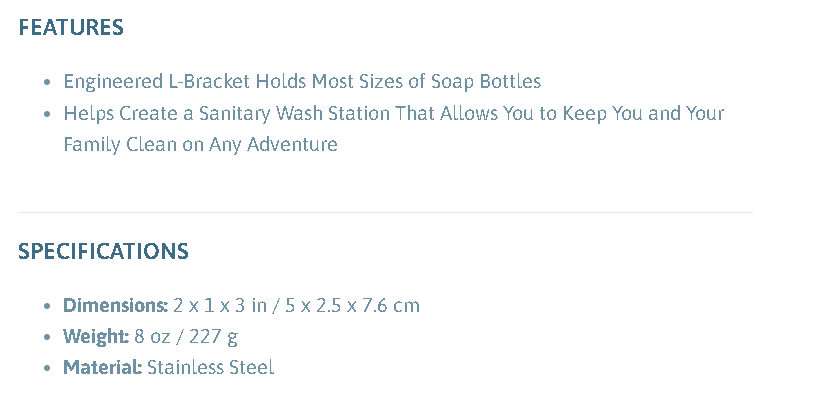The width and height of the screenshot is (825, 409).
Task: Click the Engineered L-Bracket feature text
Action: (302, 82)
